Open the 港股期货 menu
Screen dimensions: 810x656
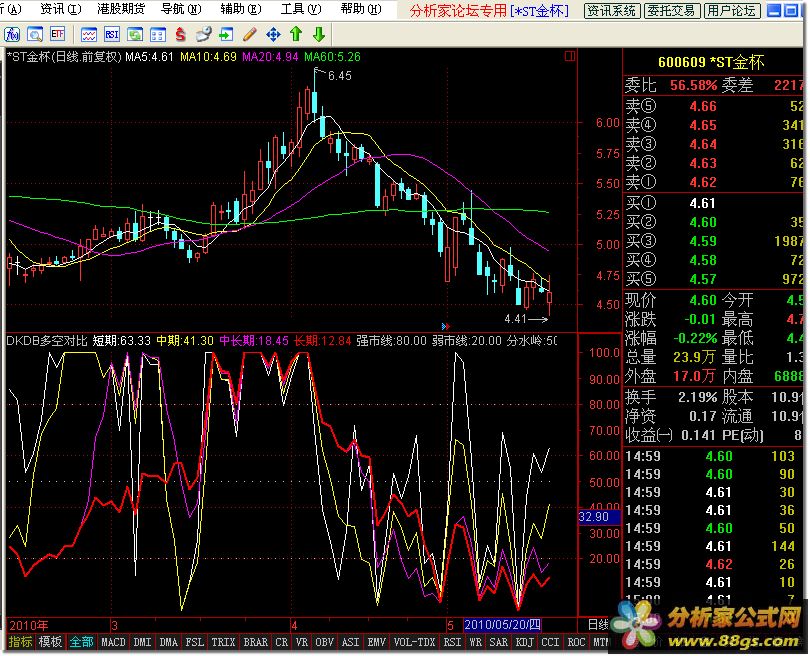121,9
